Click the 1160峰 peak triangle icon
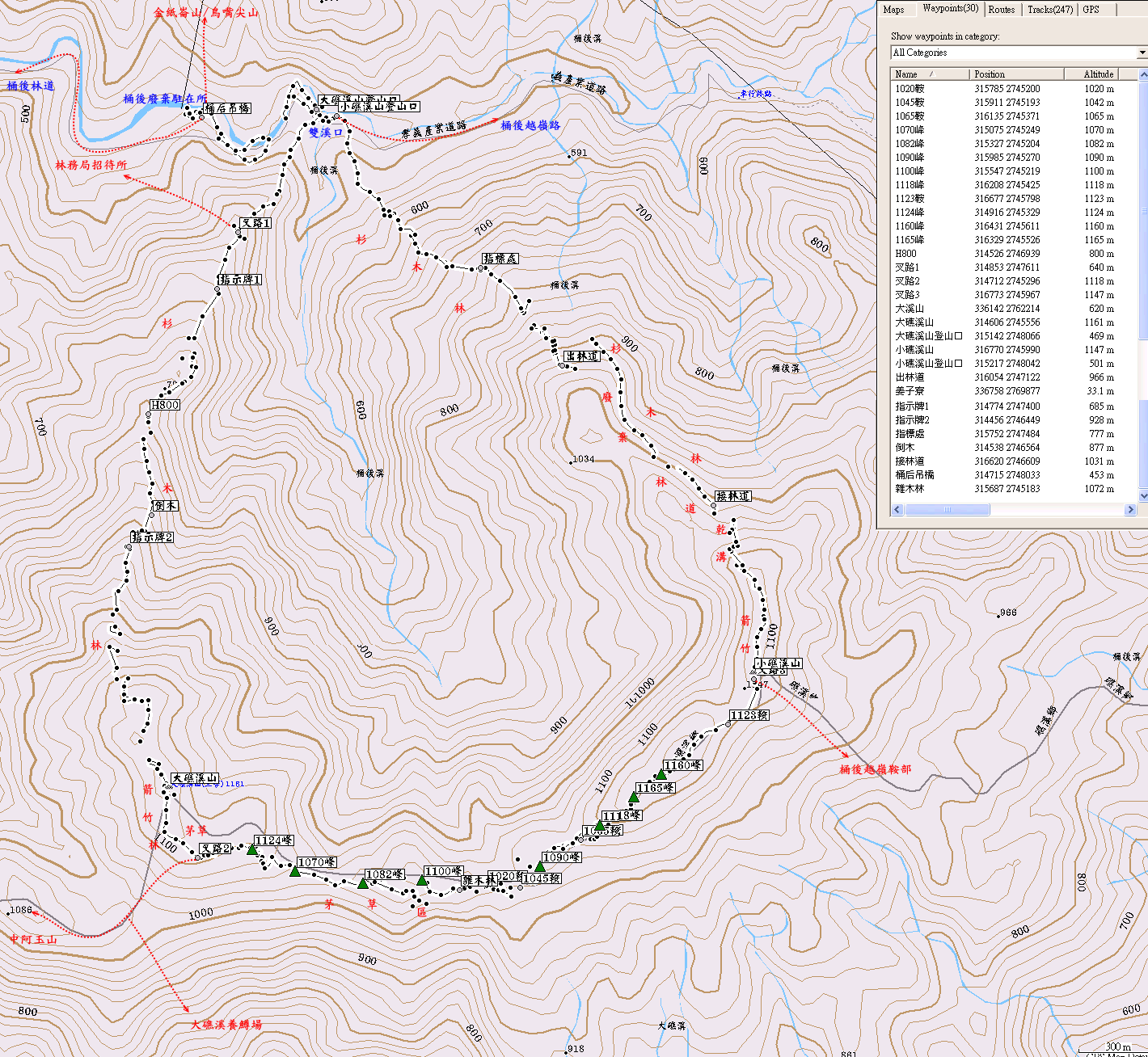 click(x=661, y=774)
